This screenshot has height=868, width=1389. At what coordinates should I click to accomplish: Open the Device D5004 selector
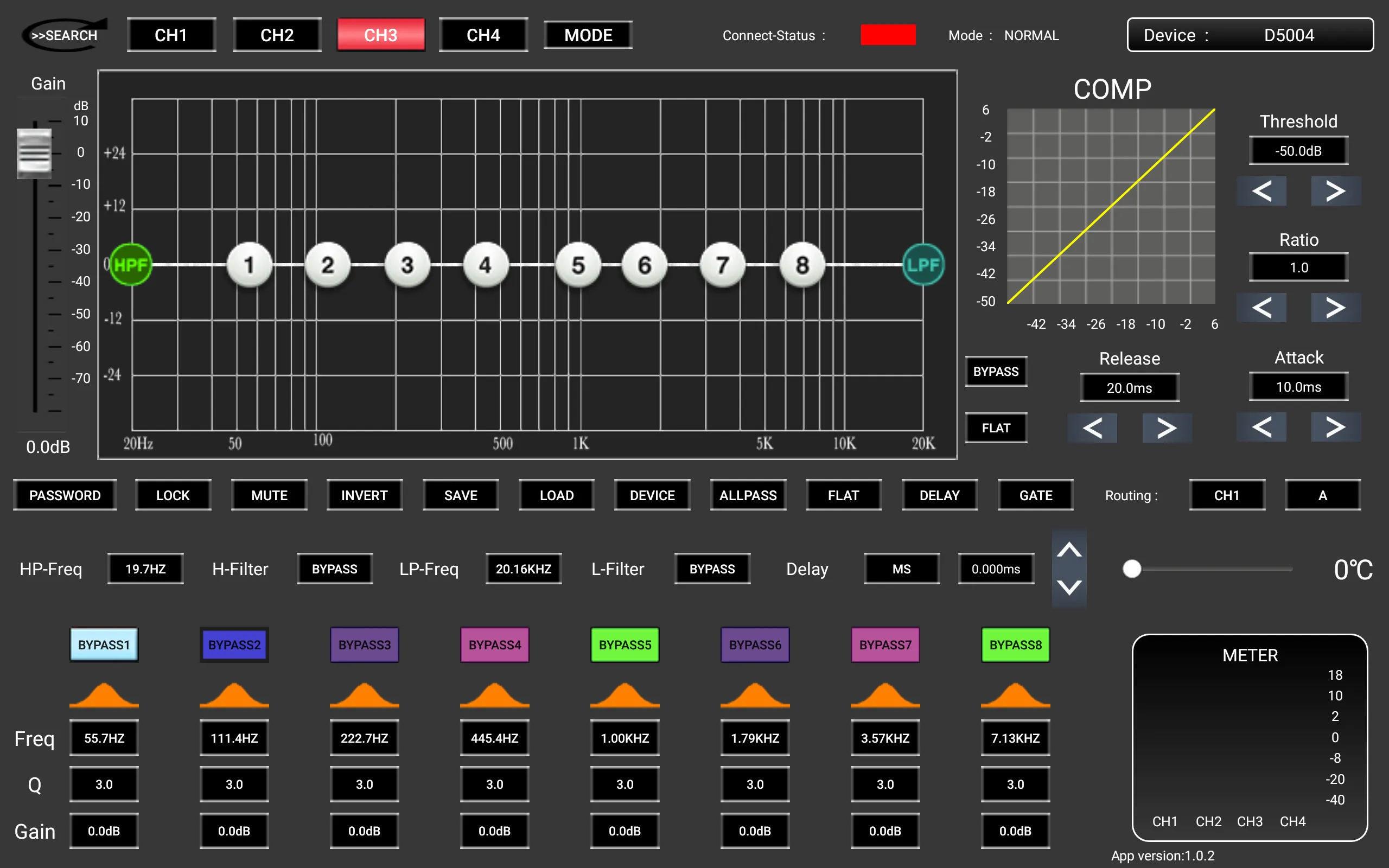(x=1250, y=35)
